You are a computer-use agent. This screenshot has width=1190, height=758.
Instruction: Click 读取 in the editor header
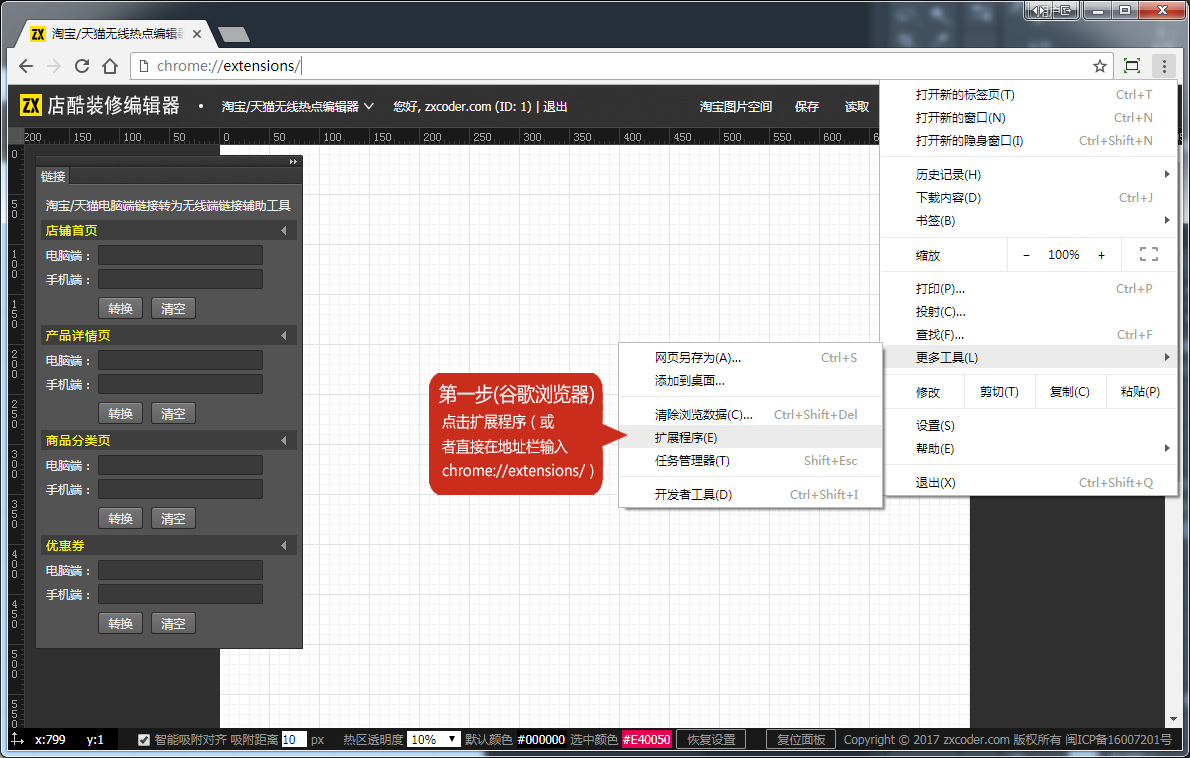(x=857, y=107)
